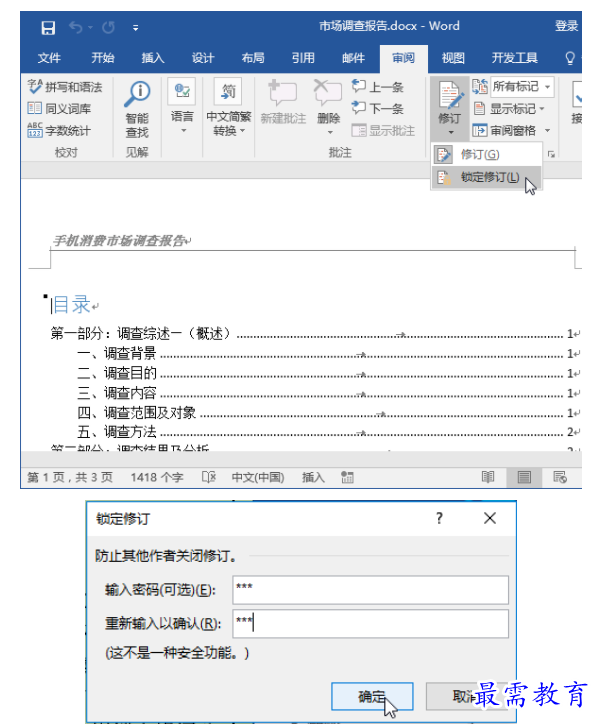Click 登录 to sign in
This screenshot has width=596, height=726.
pyautogui.click(x=567, y=26)
